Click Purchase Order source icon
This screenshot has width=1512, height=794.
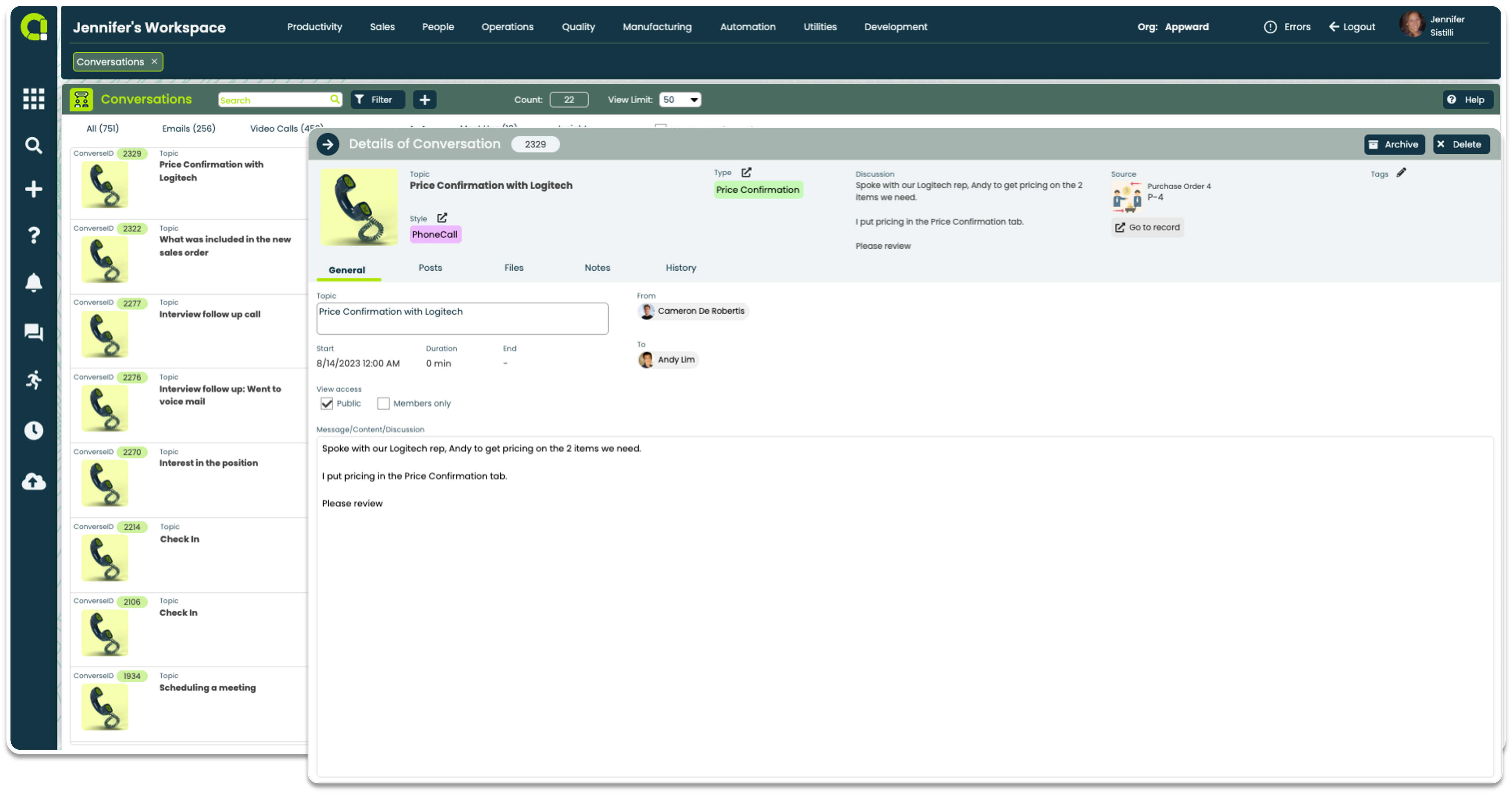(x=1126, y=197)
